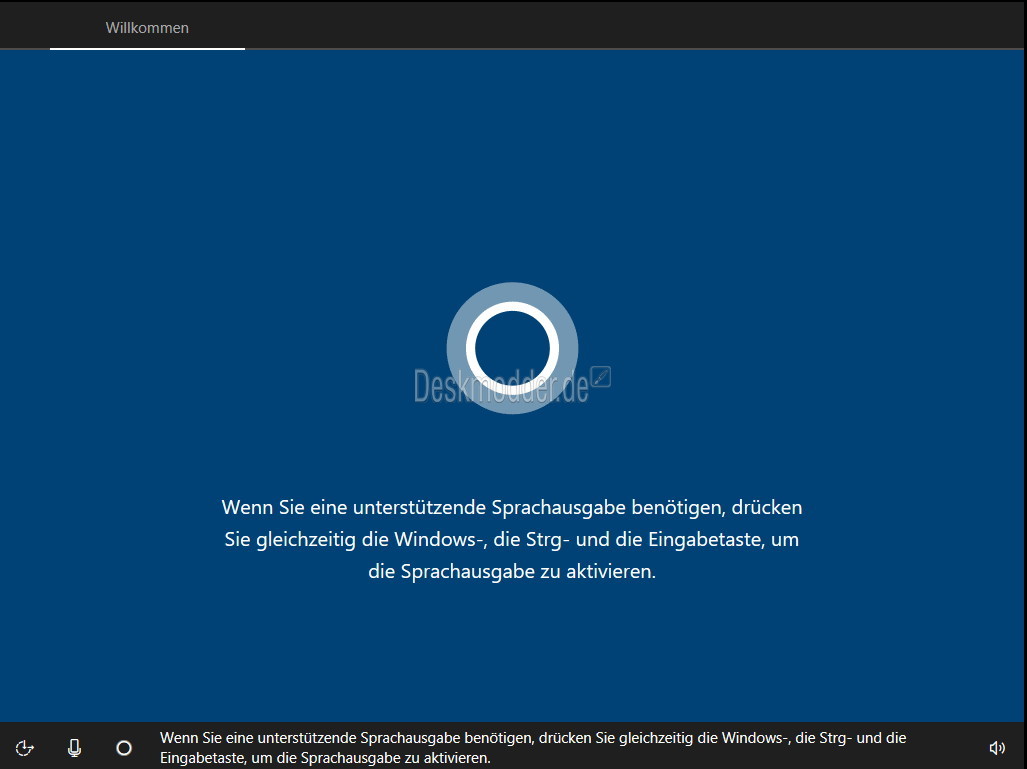Click the large Cortana ring animation
Viewport: 1027px width, 769px height.
(512, 348)
